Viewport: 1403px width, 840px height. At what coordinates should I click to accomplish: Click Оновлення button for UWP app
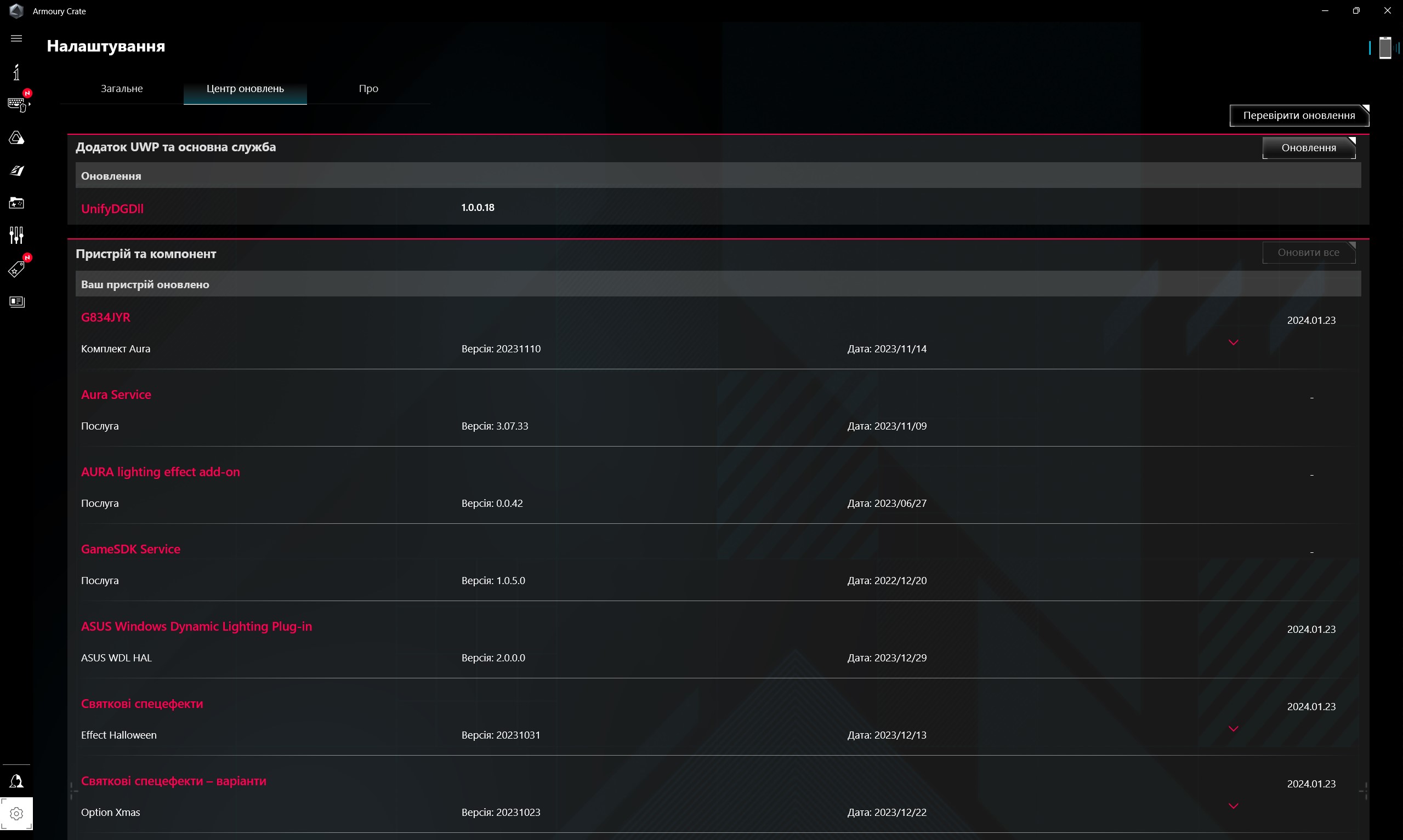[1309, 148]
